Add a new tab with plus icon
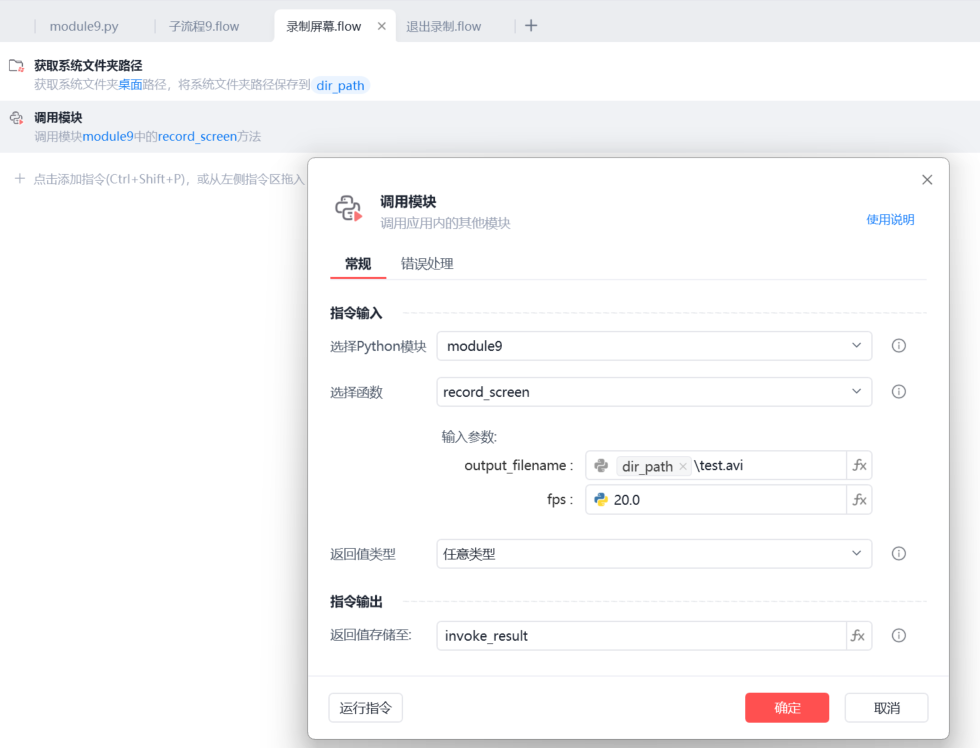 531,26
